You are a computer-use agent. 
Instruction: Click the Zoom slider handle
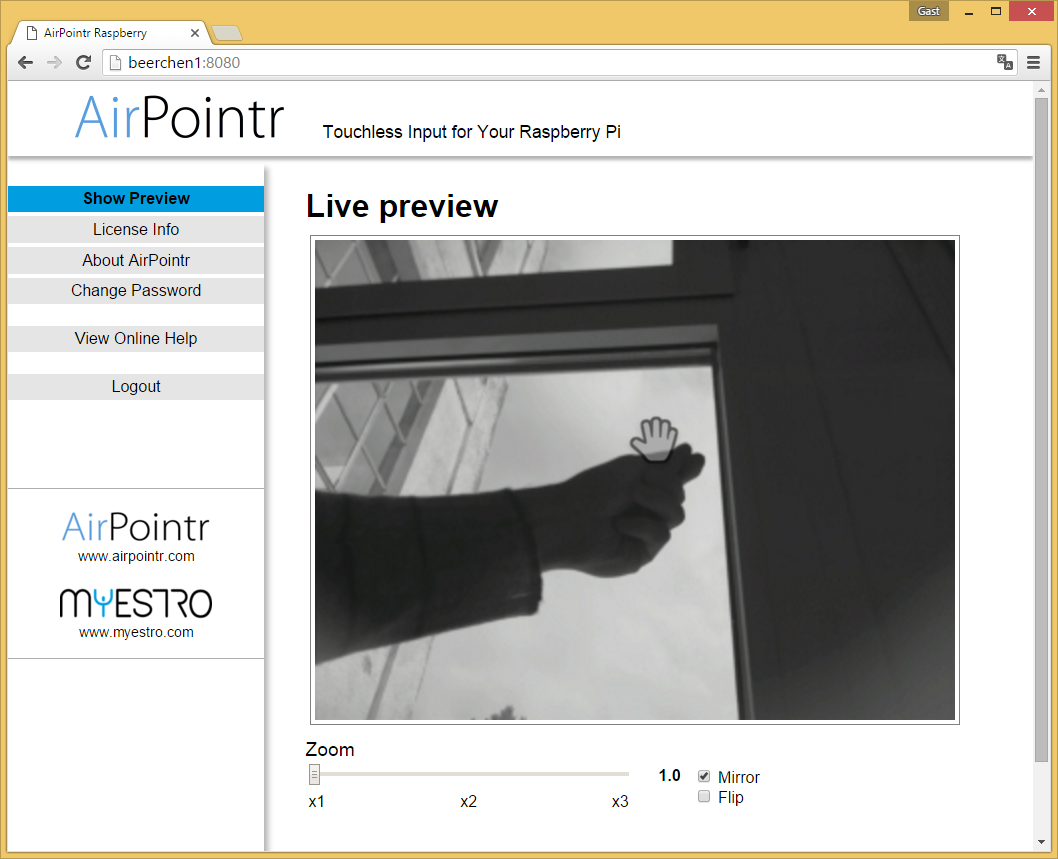click(314, 774)
